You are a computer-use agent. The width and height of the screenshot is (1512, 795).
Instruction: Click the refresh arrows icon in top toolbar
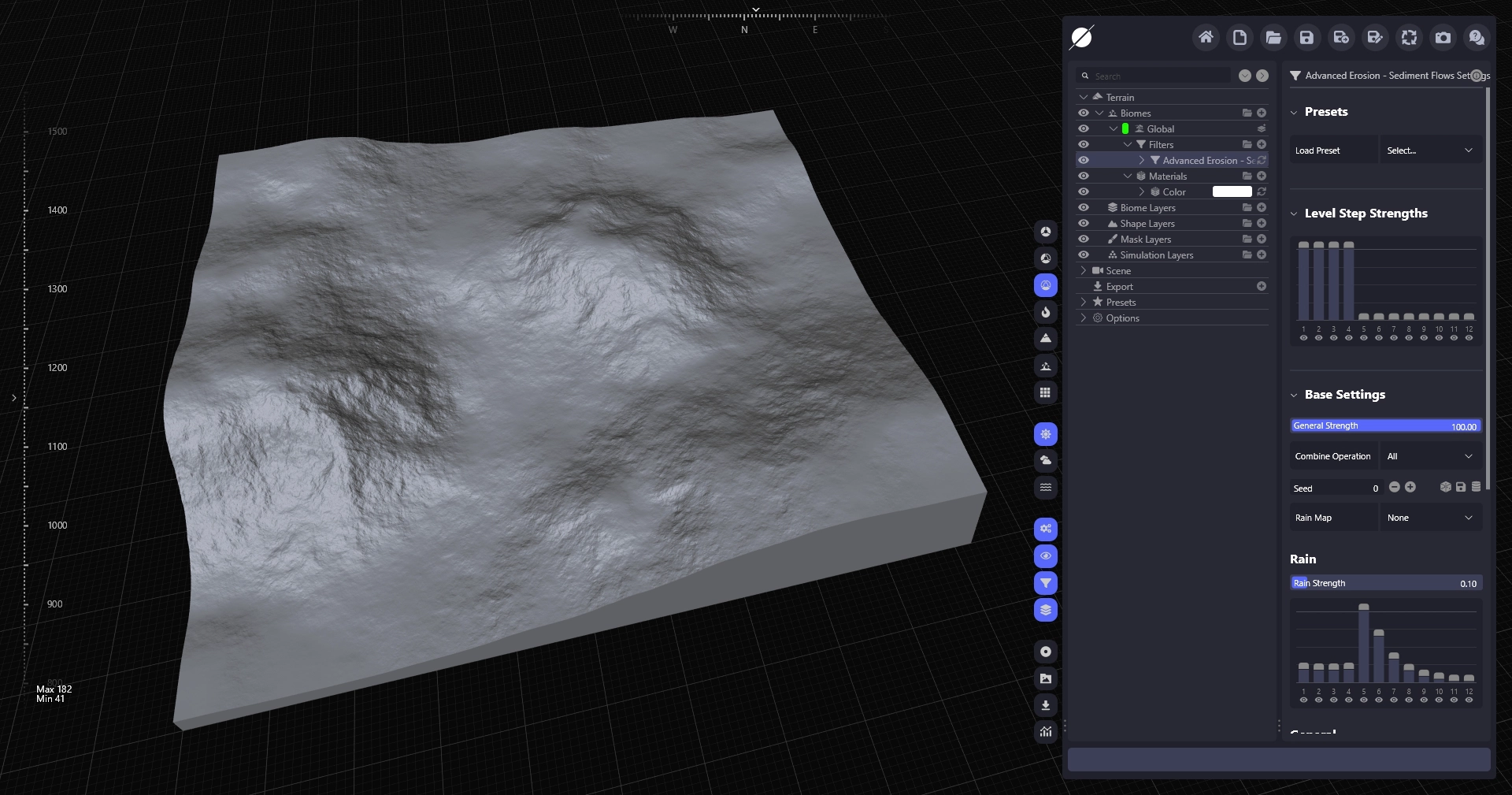[1409, 37]
